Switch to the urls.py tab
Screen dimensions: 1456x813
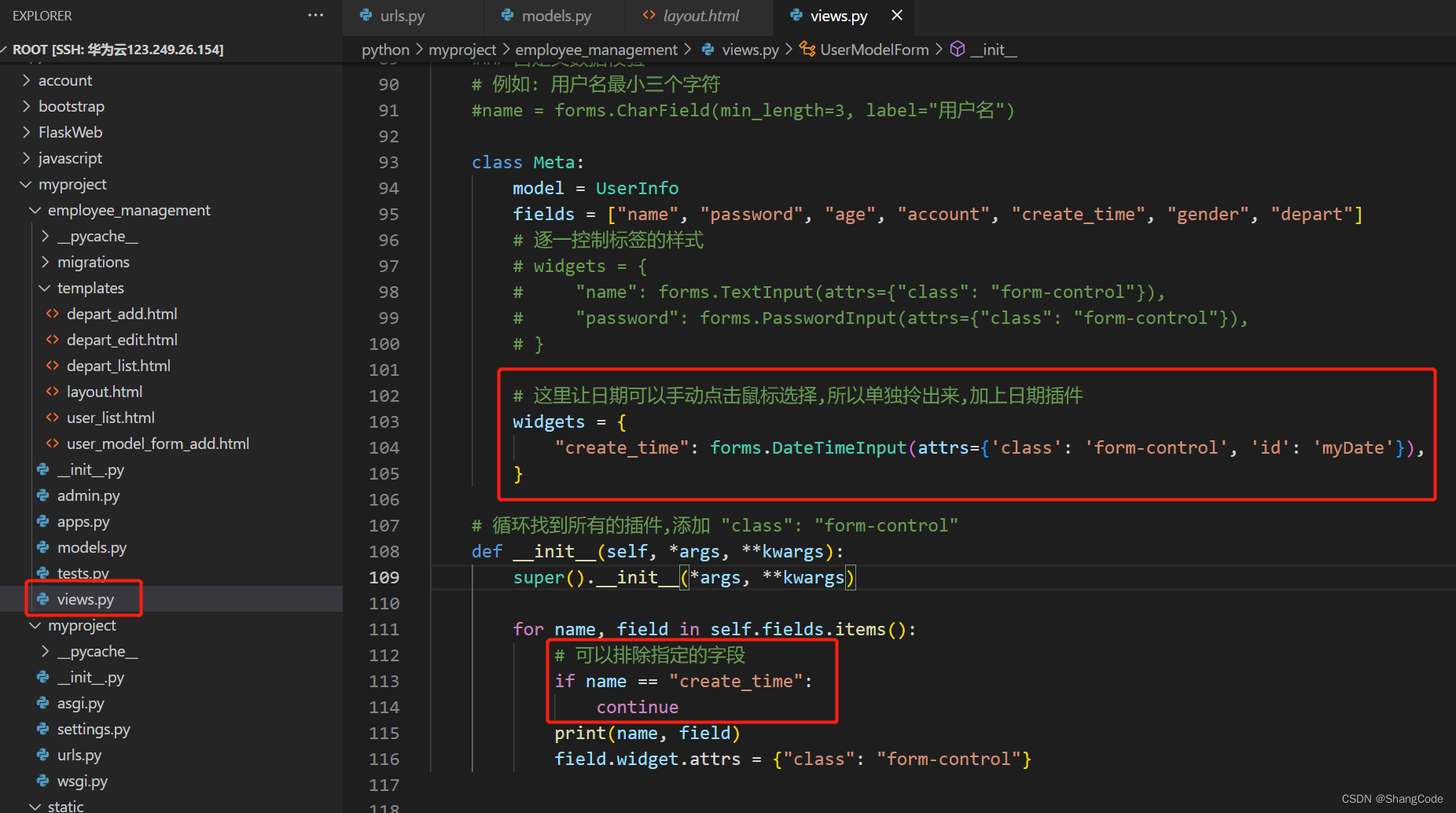click(413, 16)
